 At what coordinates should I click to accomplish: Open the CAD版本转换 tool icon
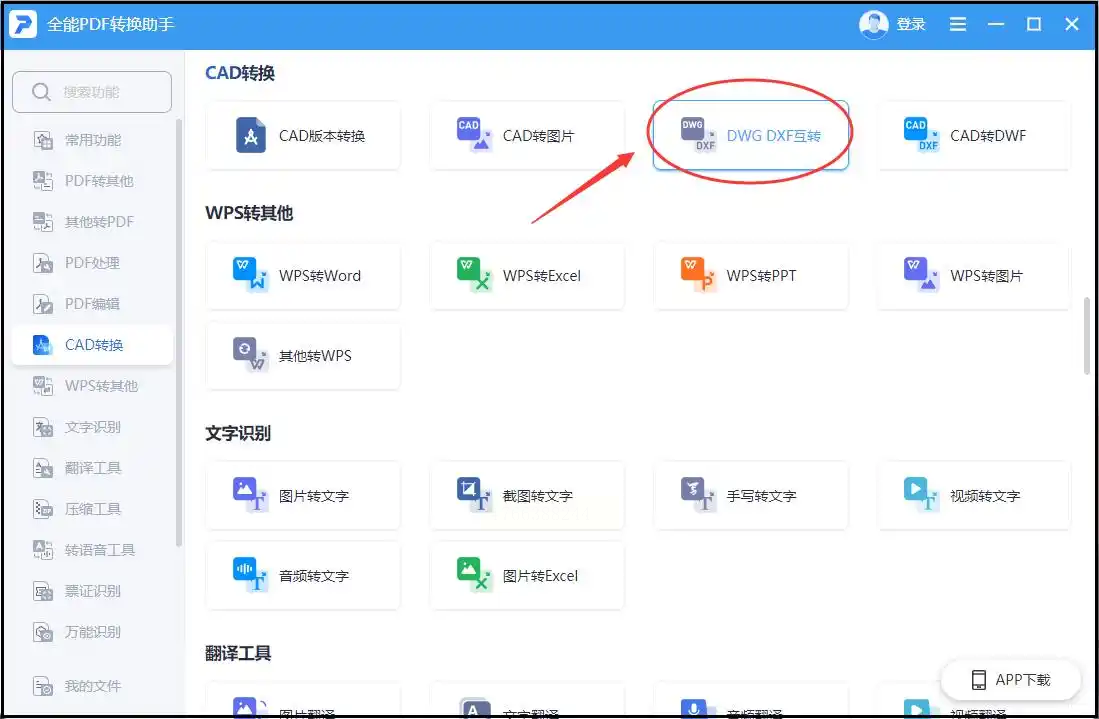point(250,135)
